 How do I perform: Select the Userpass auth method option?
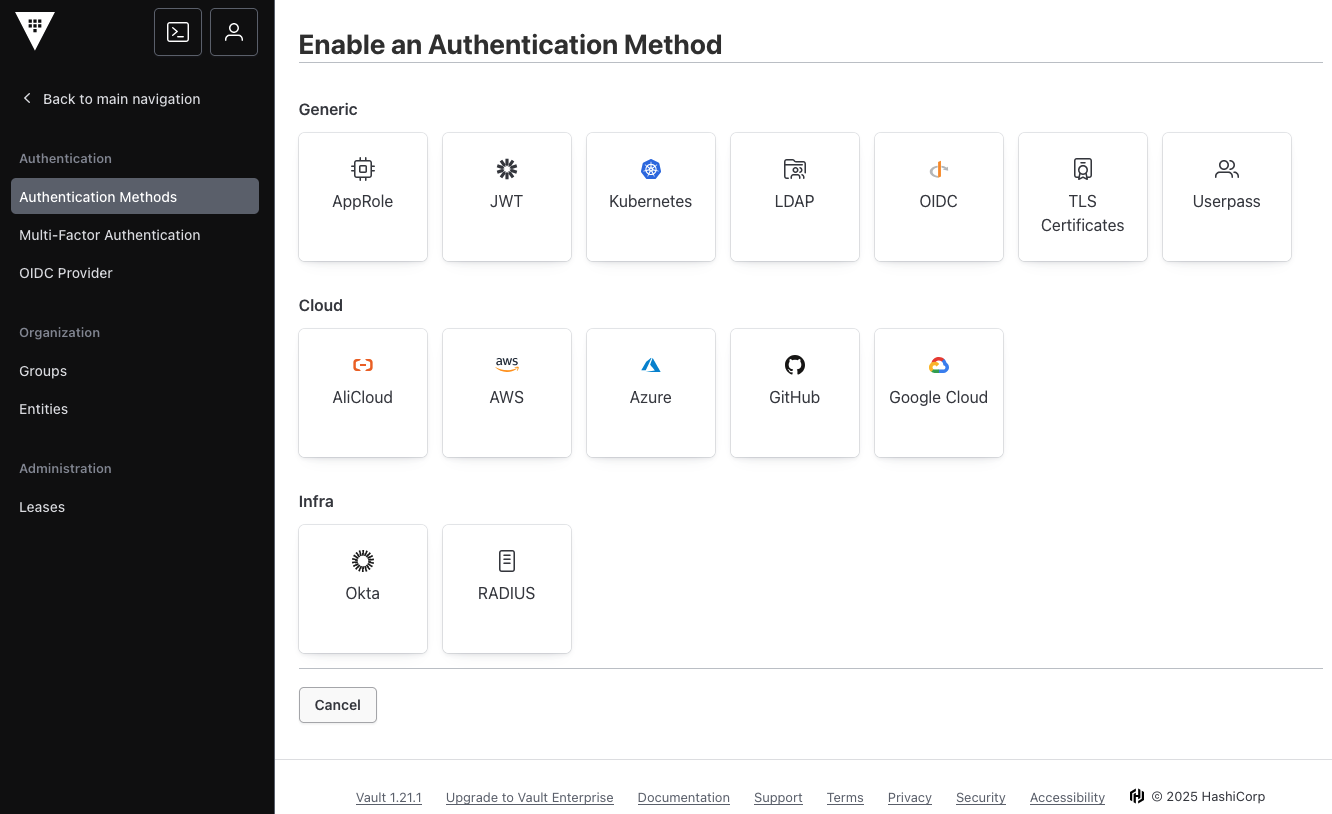pyautogui.click(x=1227, y=197)
